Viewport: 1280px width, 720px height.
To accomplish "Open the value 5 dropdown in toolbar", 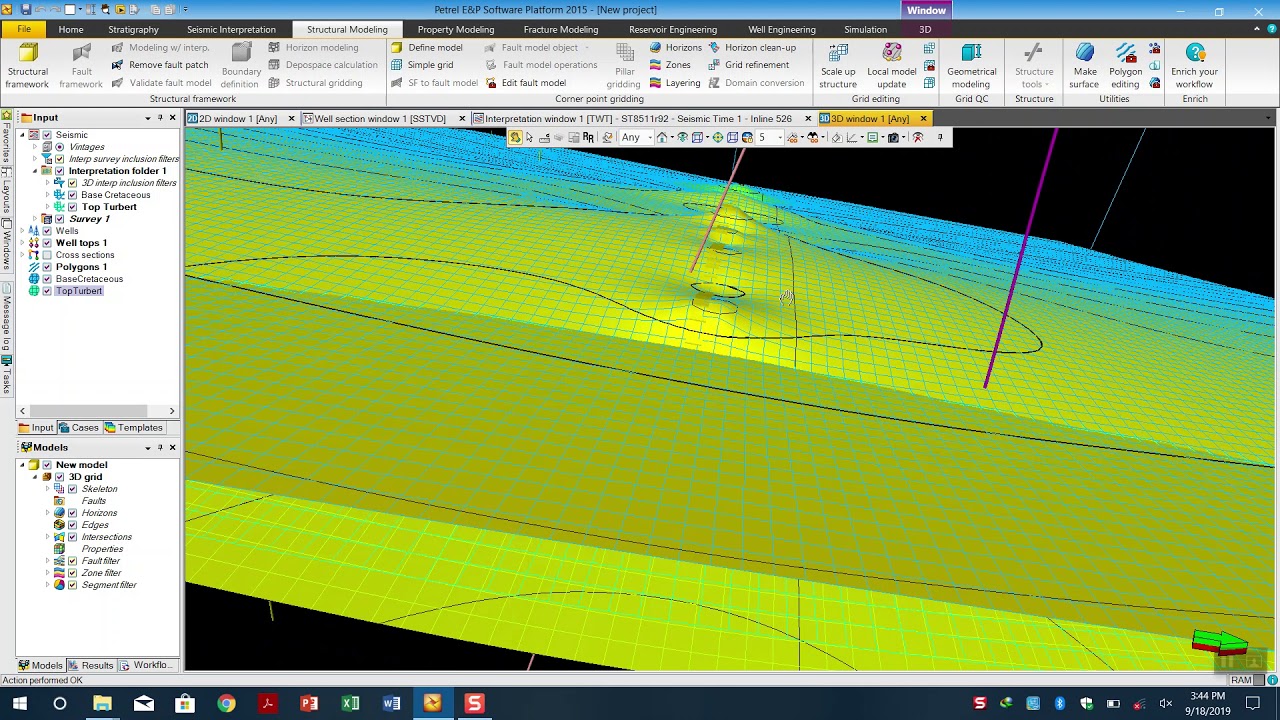I will 768,137.
